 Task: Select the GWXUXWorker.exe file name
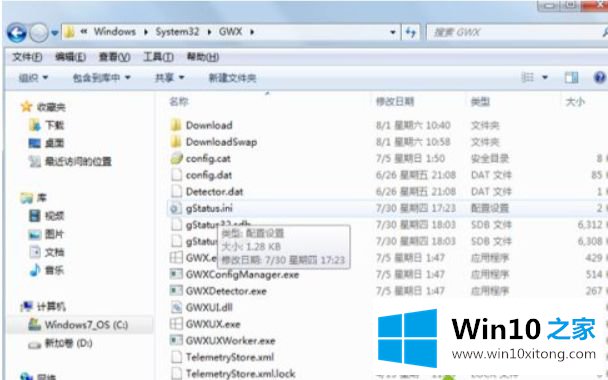[231, 341]
